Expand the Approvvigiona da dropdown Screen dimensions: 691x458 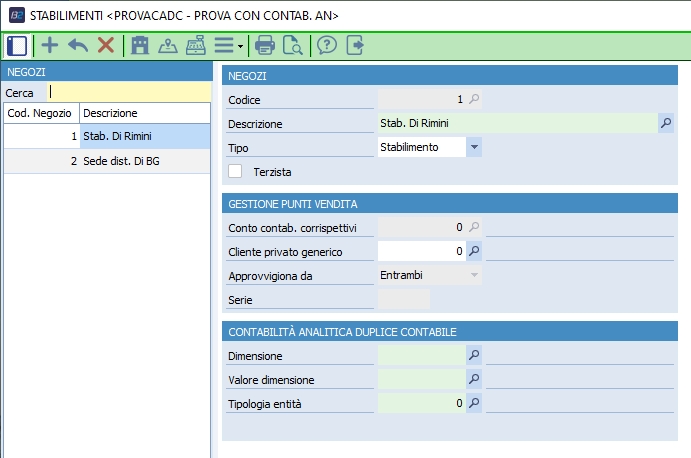coord(474,275)
